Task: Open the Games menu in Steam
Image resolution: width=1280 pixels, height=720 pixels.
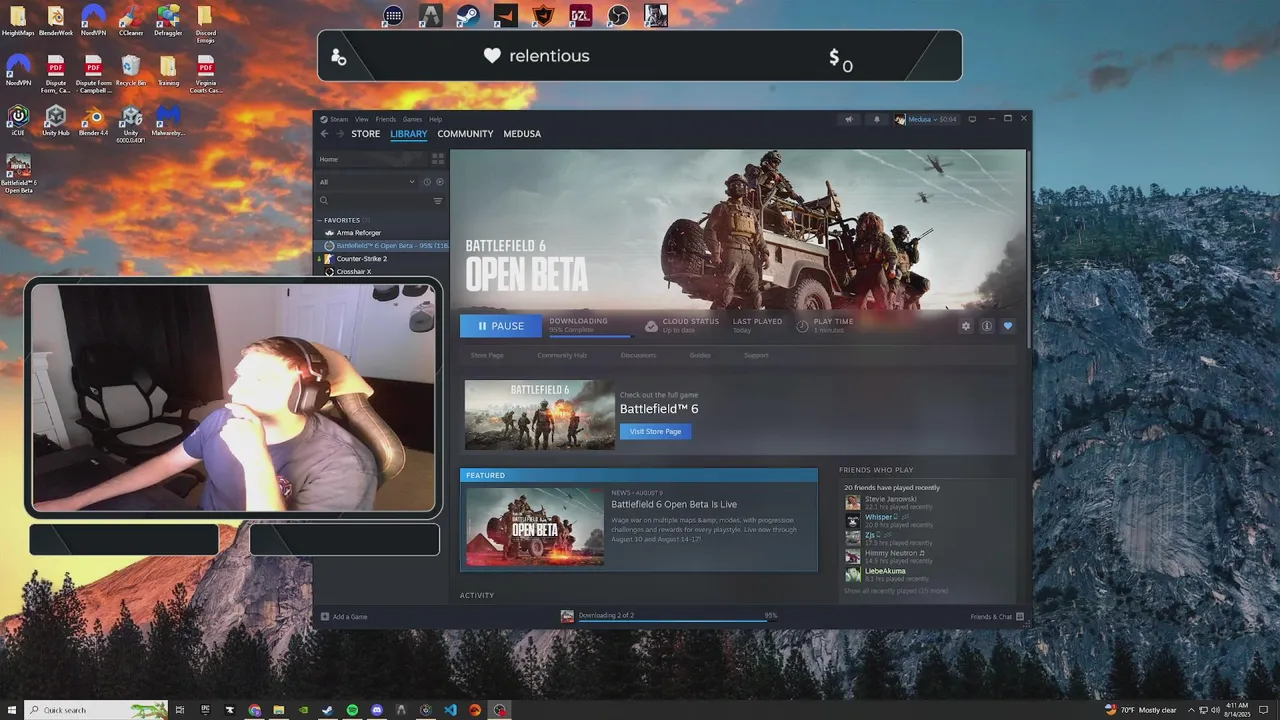Action: click(x=412, y=119)
